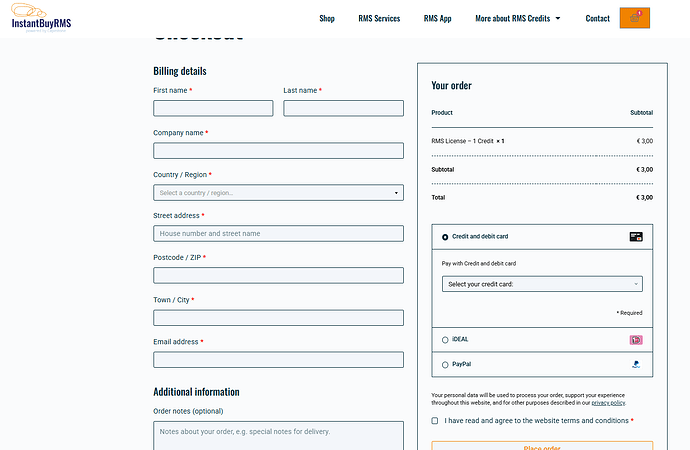Screen dimensions: 690x450
Task: Focus the First name field
Action: pyautogui.click(x=213, y=108)
